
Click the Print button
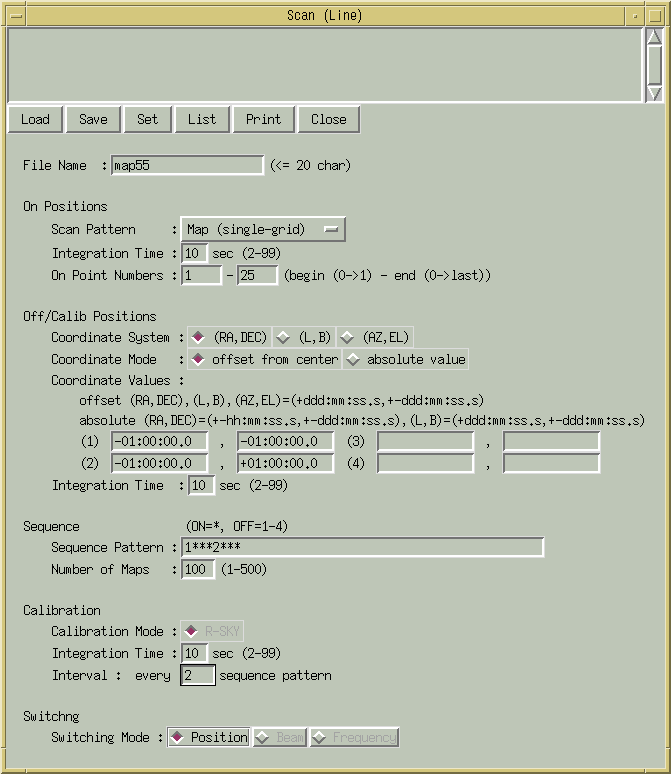tap(264, 120)
